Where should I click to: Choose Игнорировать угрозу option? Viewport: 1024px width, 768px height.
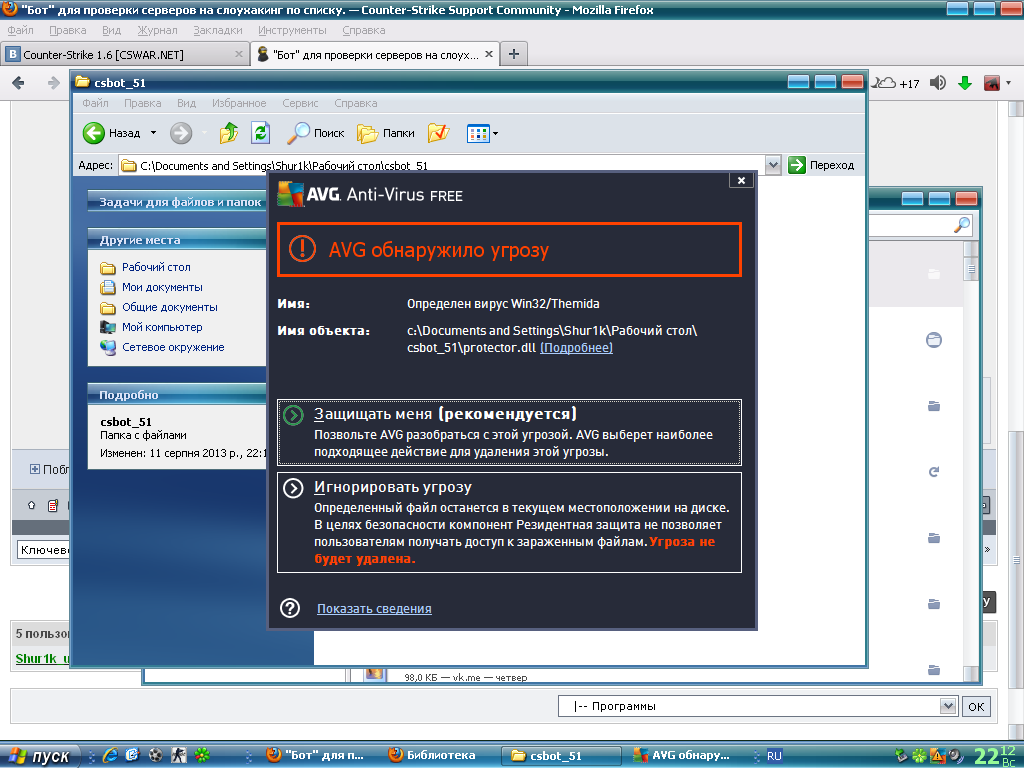point(509,522)
